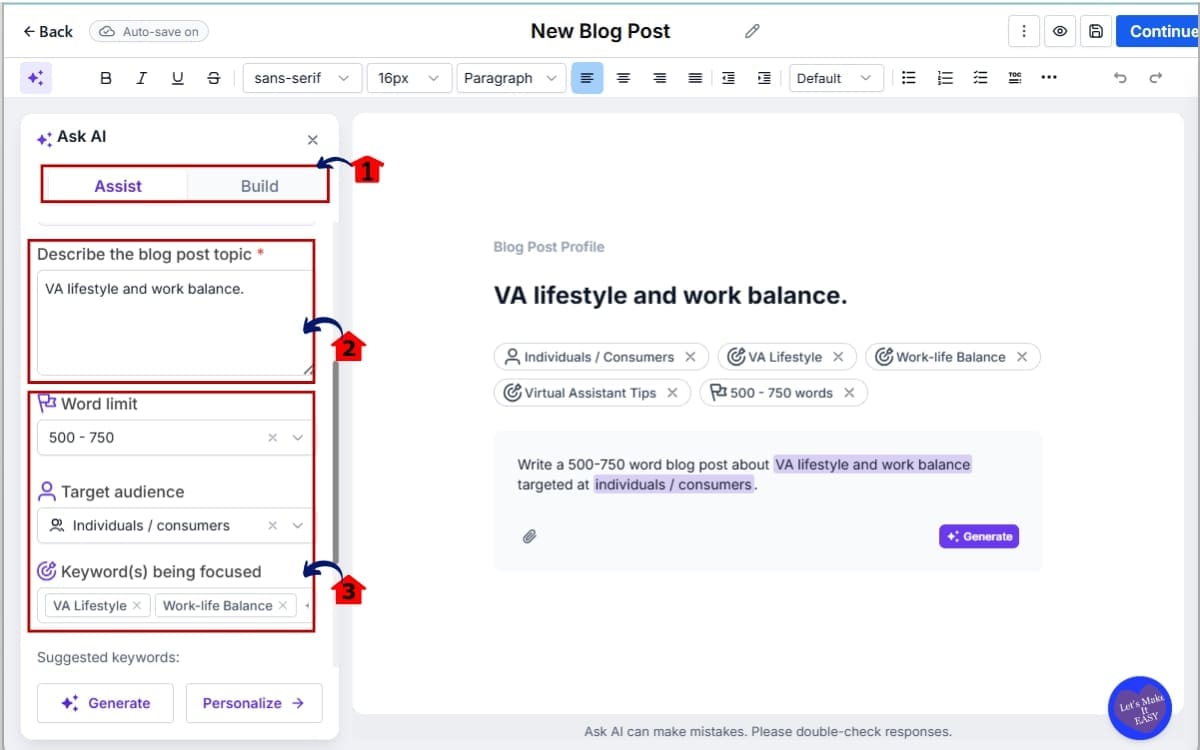
Task: Clear the Word limit selection
Action: click(272, 438)
